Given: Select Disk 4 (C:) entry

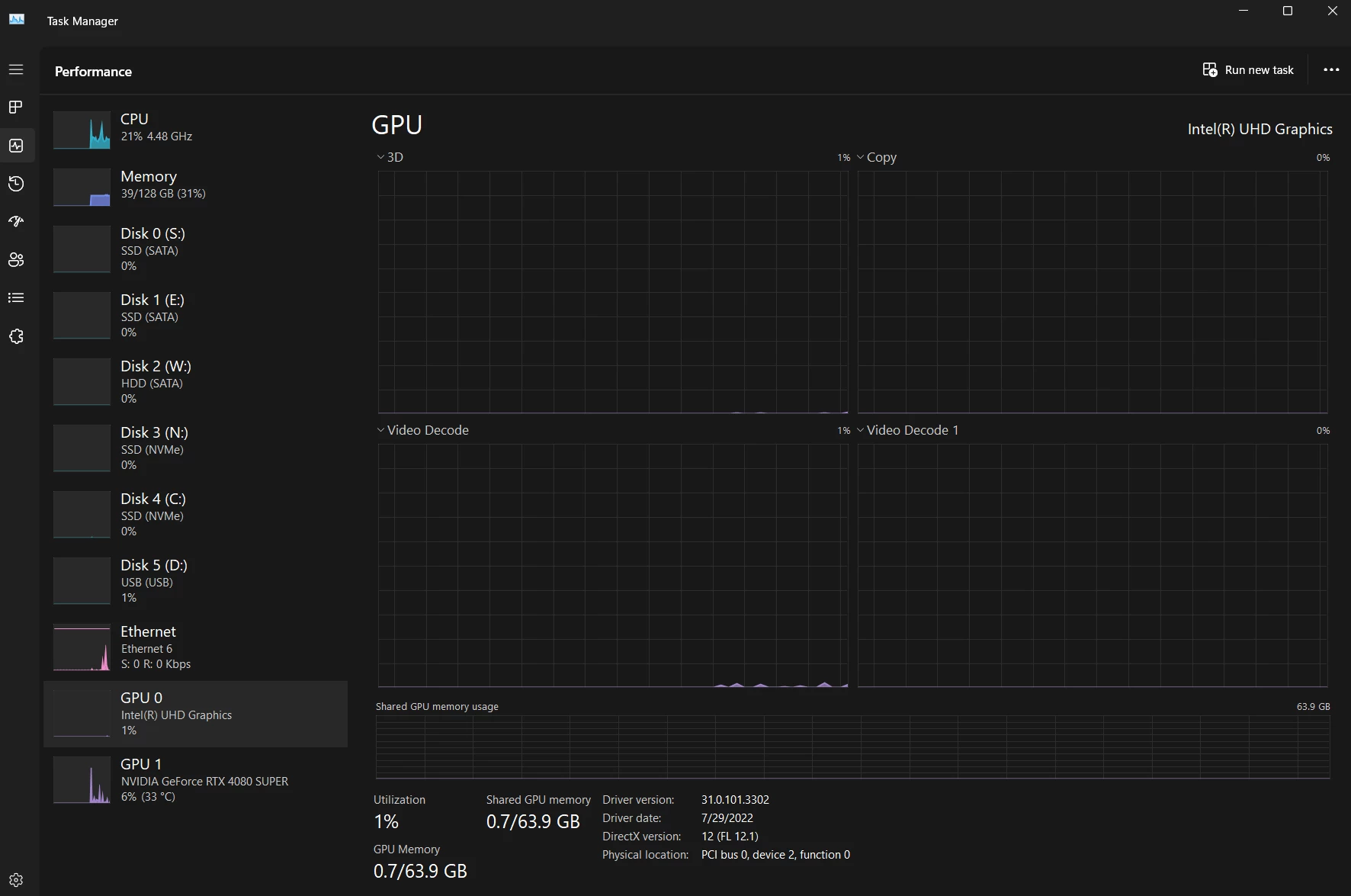Looking at the screenshot, I should [195, 515].
